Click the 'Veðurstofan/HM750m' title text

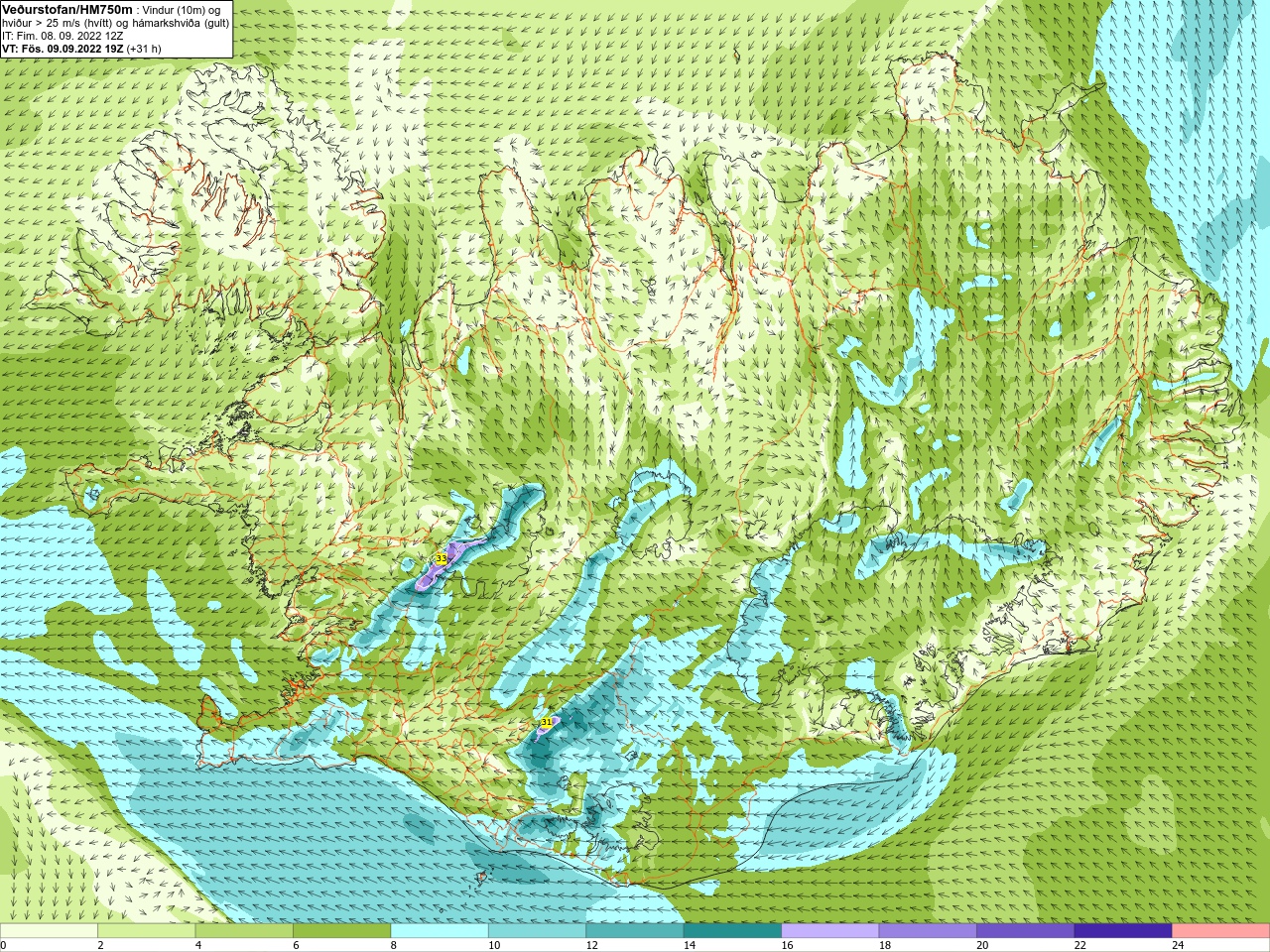point(67,9)
